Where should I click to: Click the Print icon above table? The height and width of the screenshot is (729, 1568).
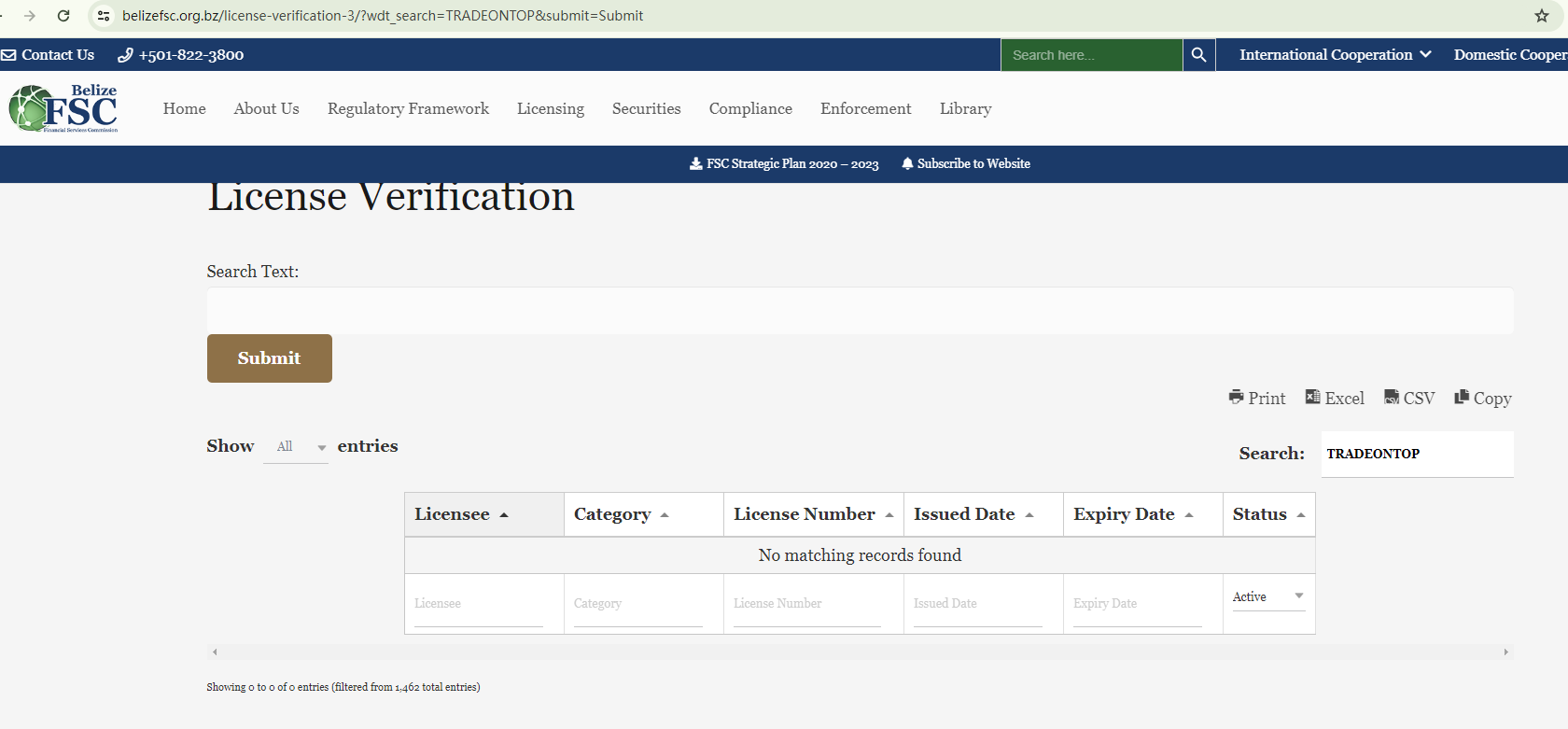[x=1237, y=397]
